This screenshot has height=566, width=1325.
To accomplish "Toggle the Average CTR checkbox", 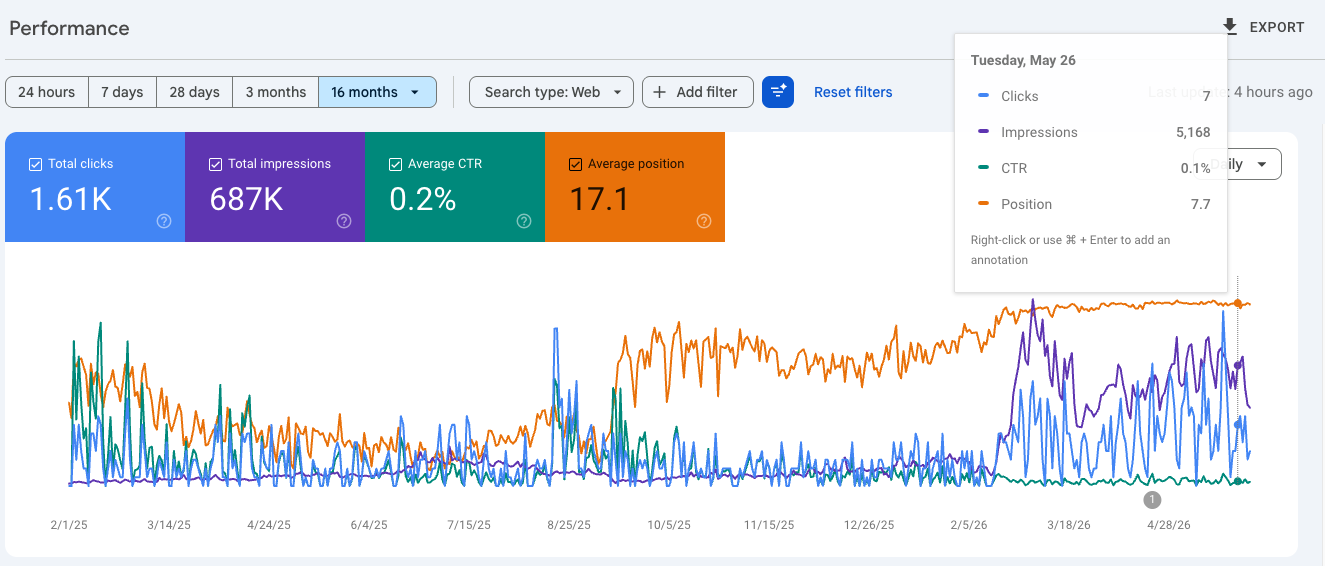I will (395, 164).
